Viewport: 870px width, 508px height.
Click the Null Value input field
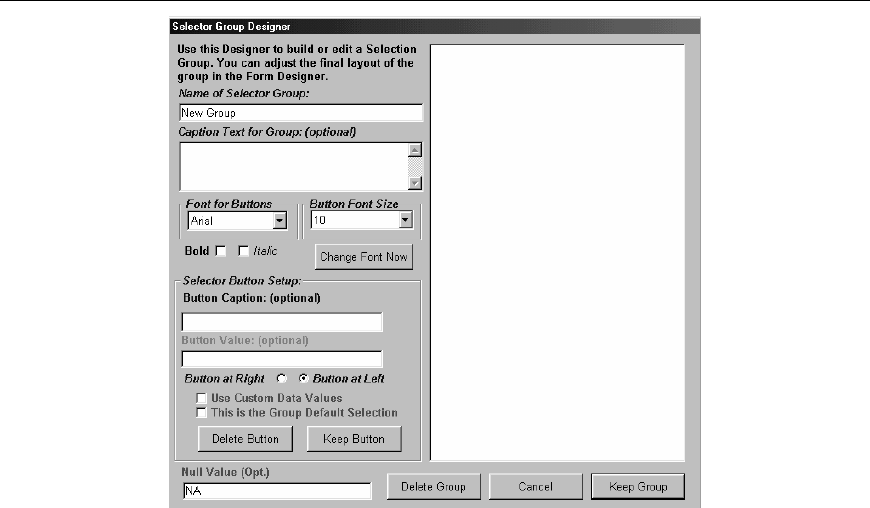click(277, 491)
